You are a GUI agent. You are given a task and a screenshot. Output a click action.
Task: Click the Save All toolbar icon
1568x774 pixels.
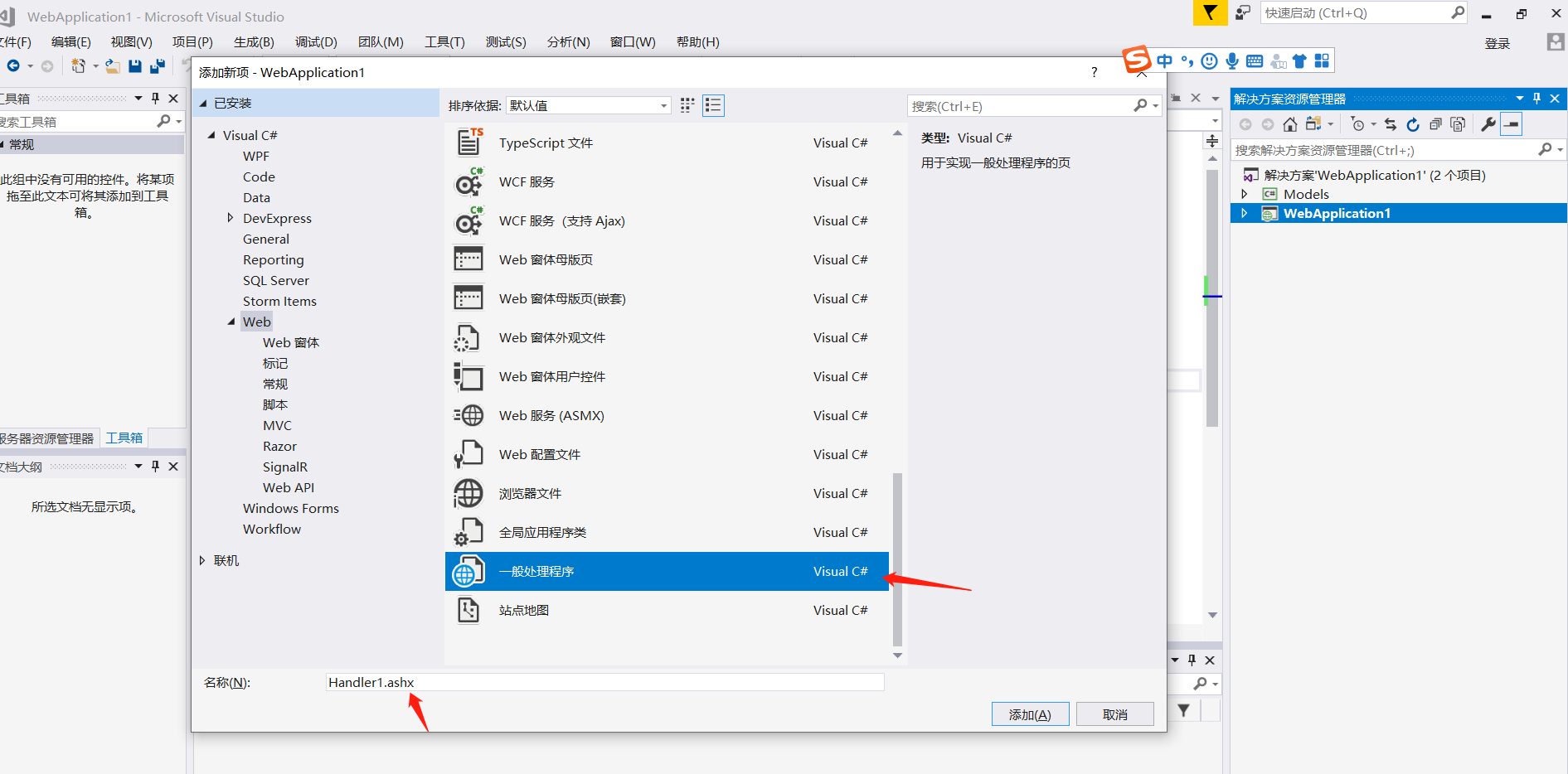158,65
